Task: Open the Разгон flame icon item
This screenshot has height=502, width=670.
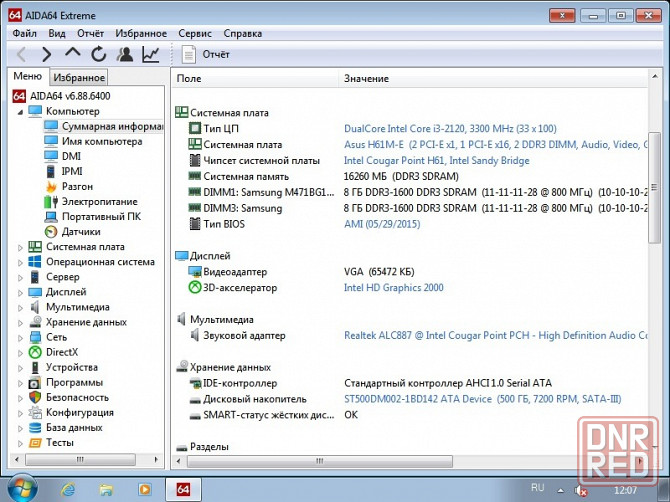Action: [51, 186]
